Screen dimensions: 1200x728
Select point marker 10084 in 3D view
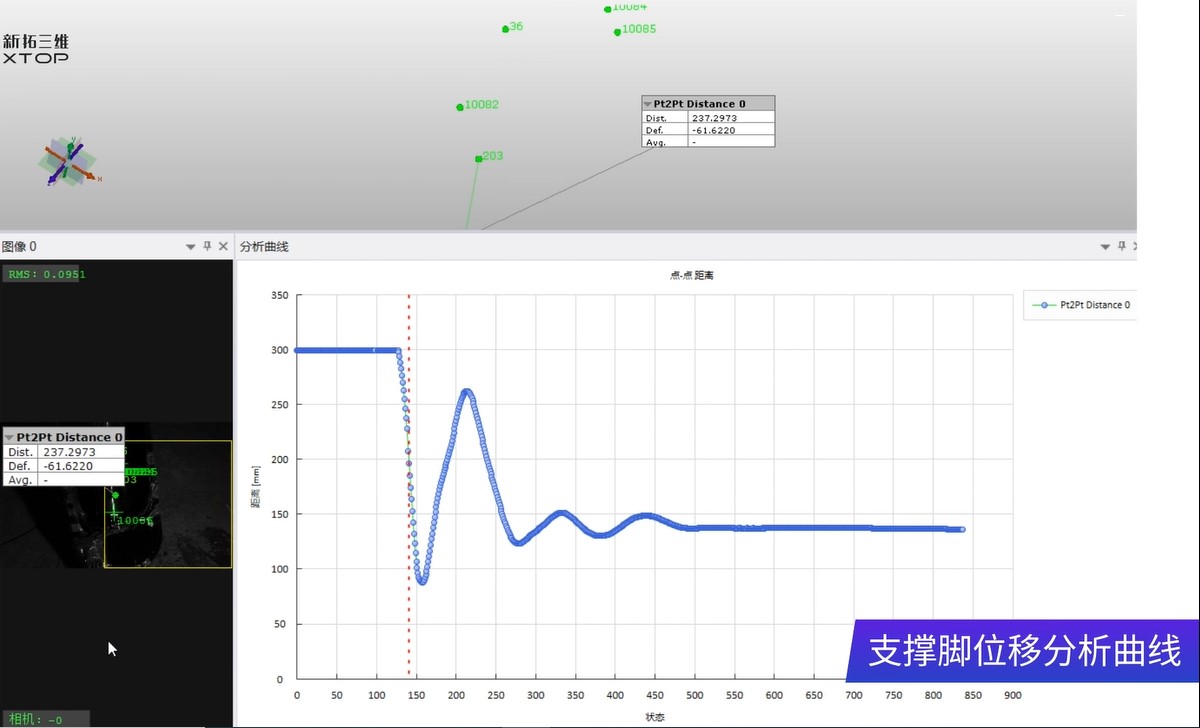[x=607, y=8]
